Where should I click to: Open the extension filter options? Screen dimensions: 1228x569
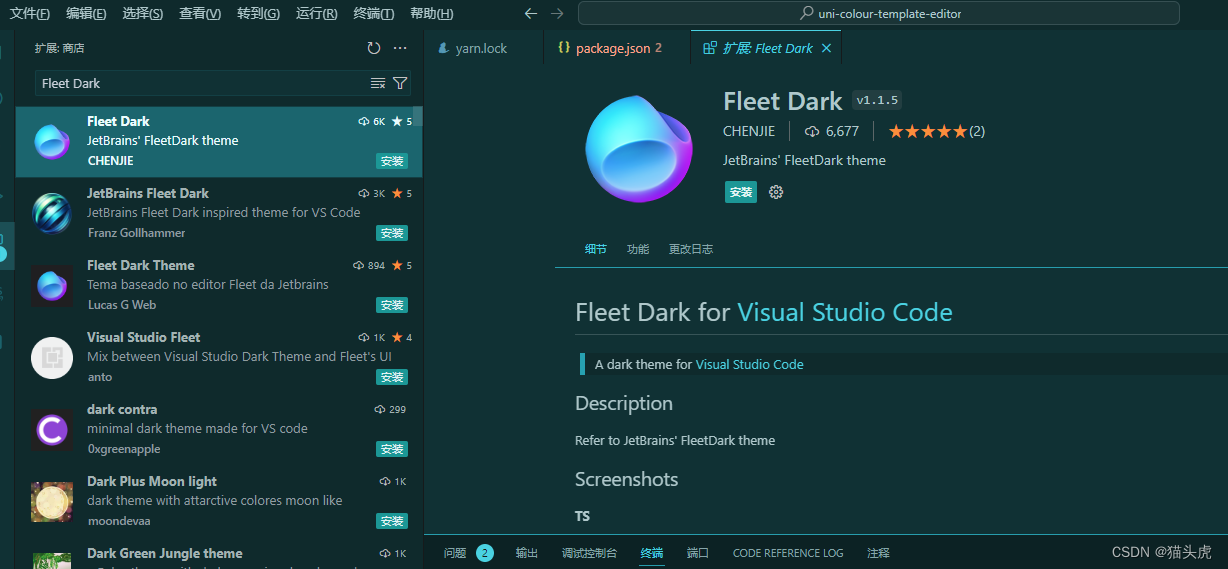400,83
